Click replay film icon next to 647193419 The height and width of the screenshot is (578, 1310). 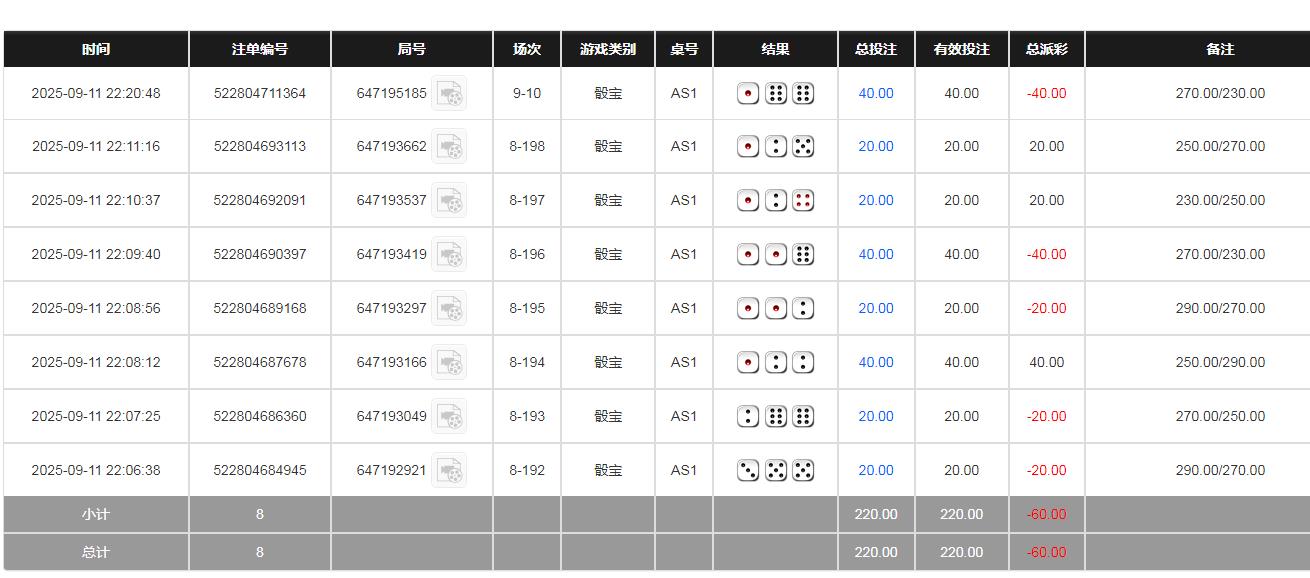pyautogui.click(x=449, y=255)
